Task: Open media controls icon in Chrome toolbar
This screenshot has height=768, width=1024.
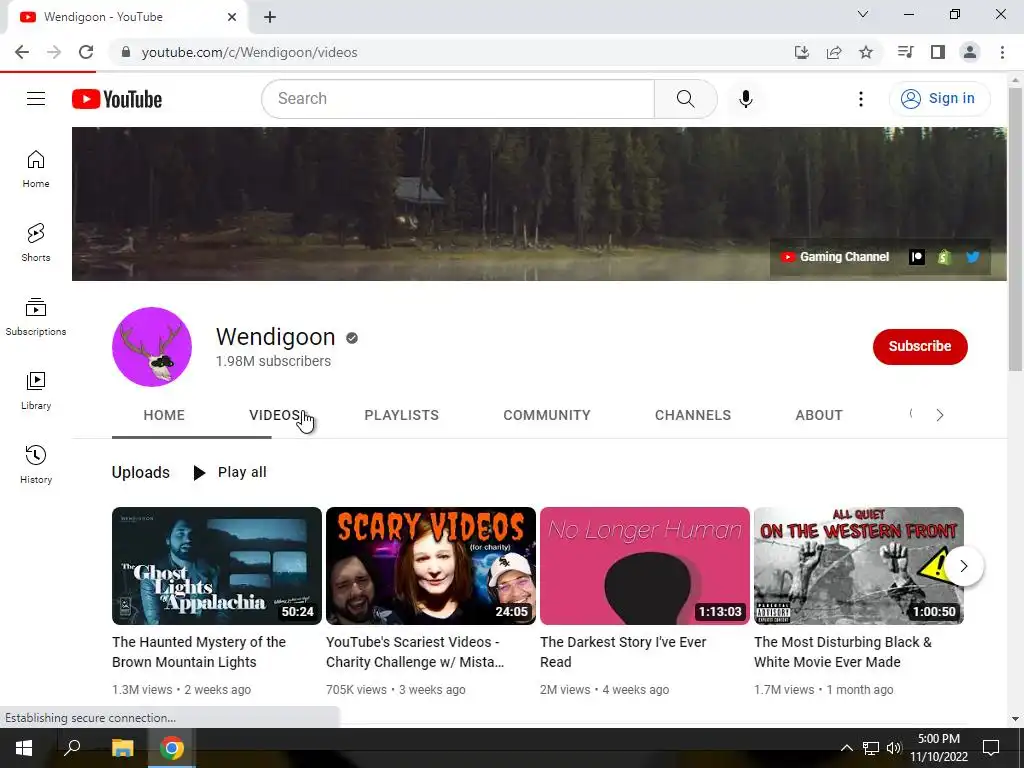Action: tap(905, 52)
